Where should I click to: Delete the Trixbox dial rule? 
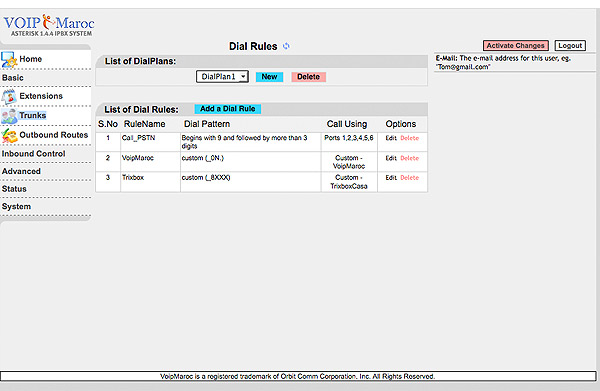(409, 178)
